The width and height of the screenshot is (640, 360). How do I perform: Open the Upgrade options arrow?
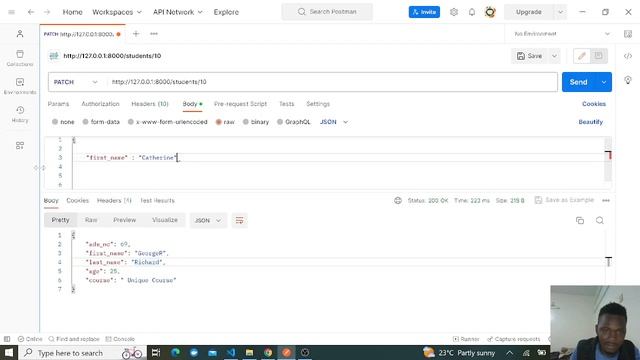[x=560, y=12]
